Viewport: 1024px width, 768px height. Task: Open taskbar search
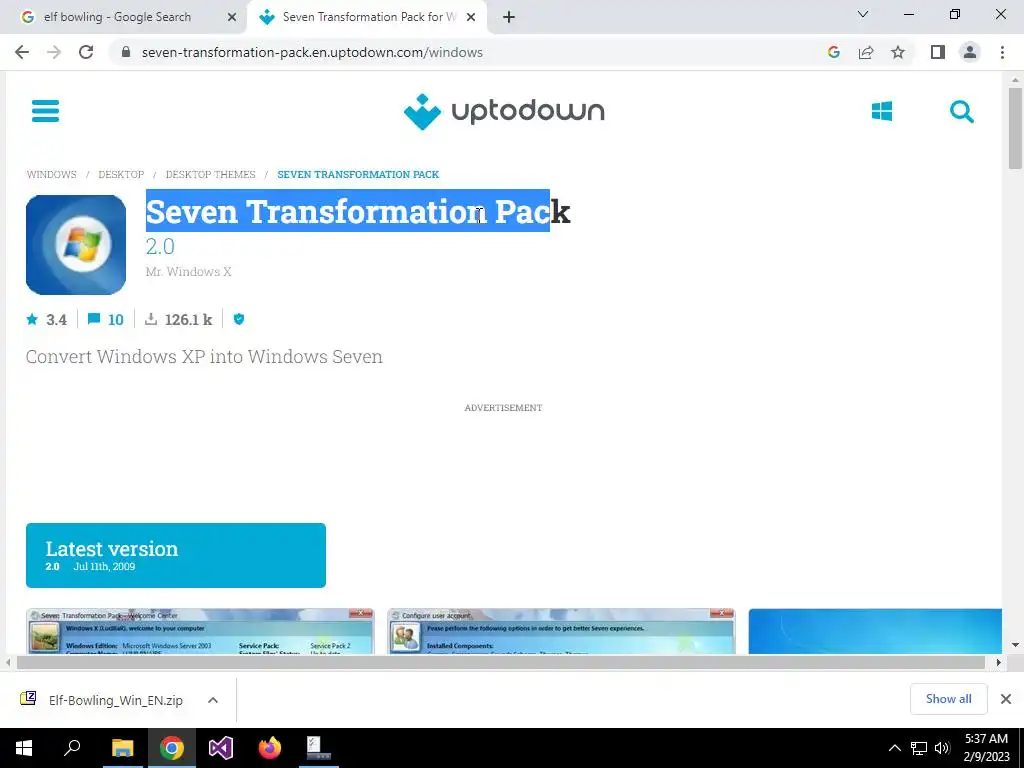[72, 748]
